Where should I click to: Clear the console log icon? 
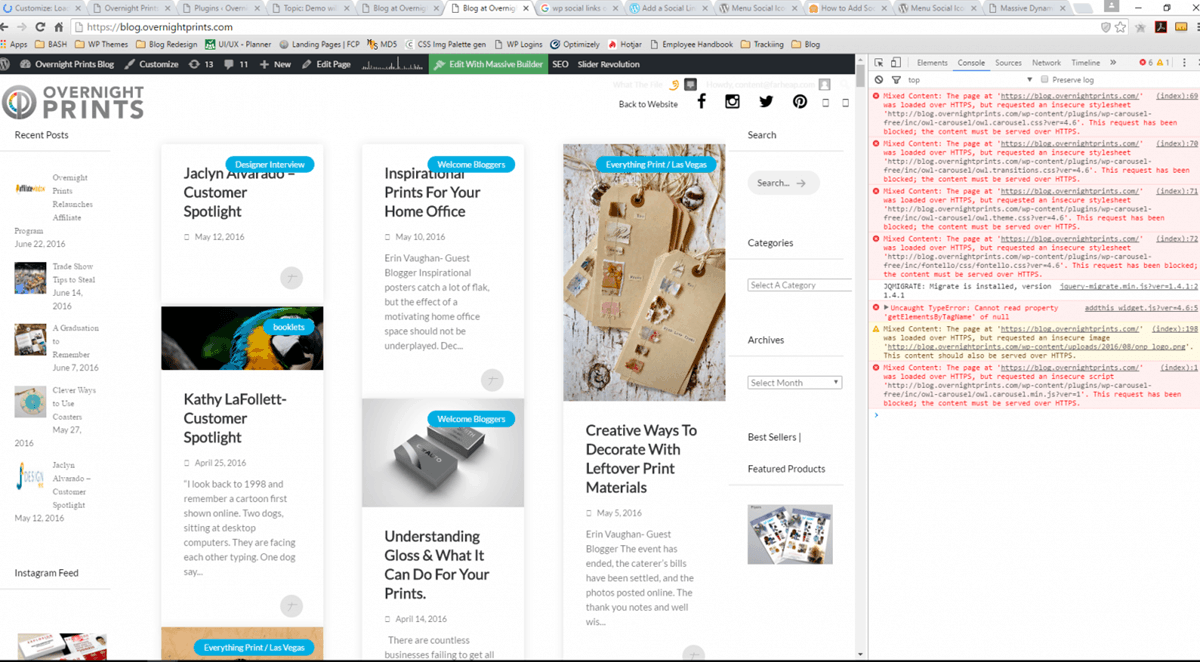click(x=879, y=80)
